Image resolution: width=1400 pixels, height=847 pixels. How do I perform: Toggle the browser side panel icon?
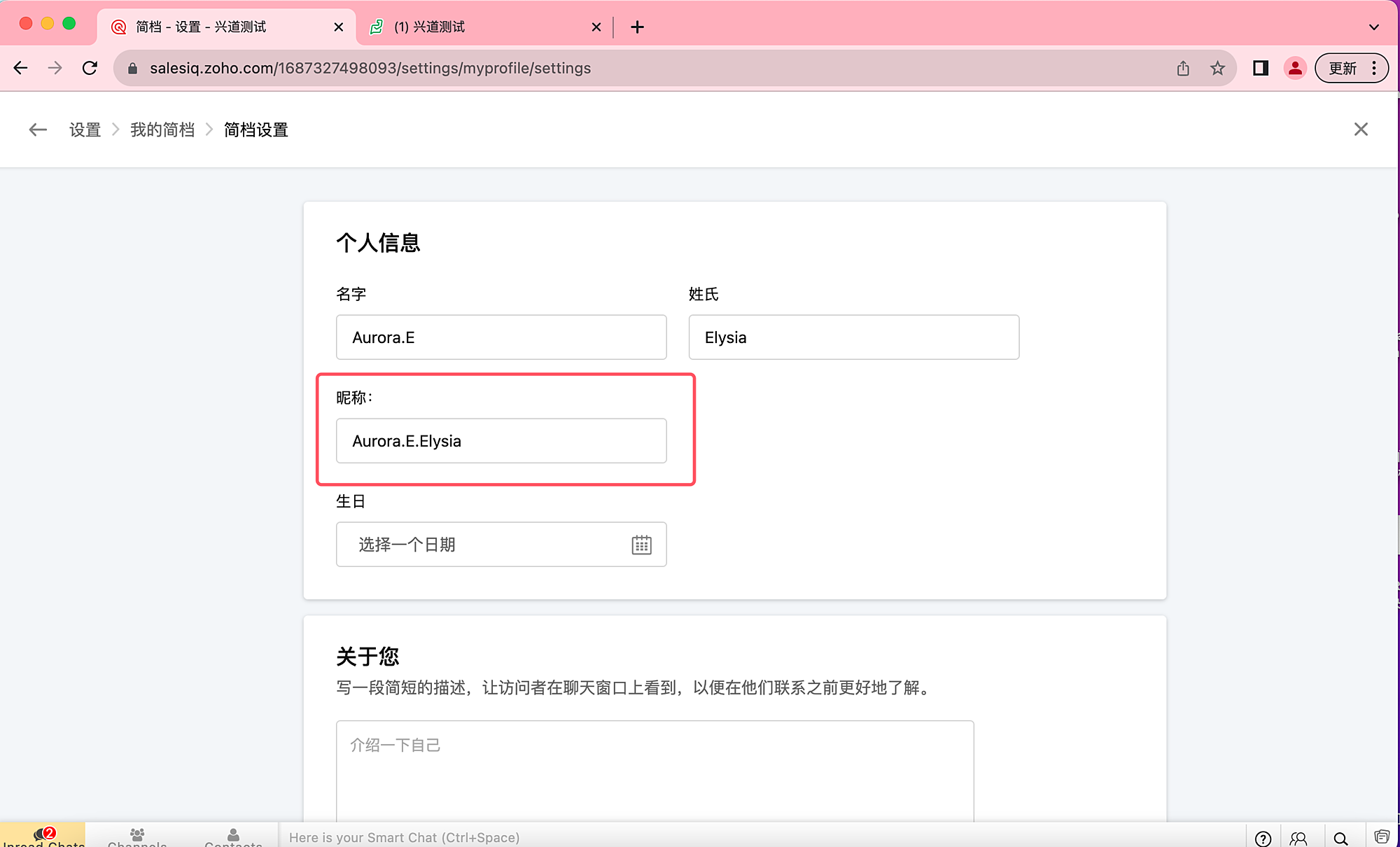[1260, 68]
